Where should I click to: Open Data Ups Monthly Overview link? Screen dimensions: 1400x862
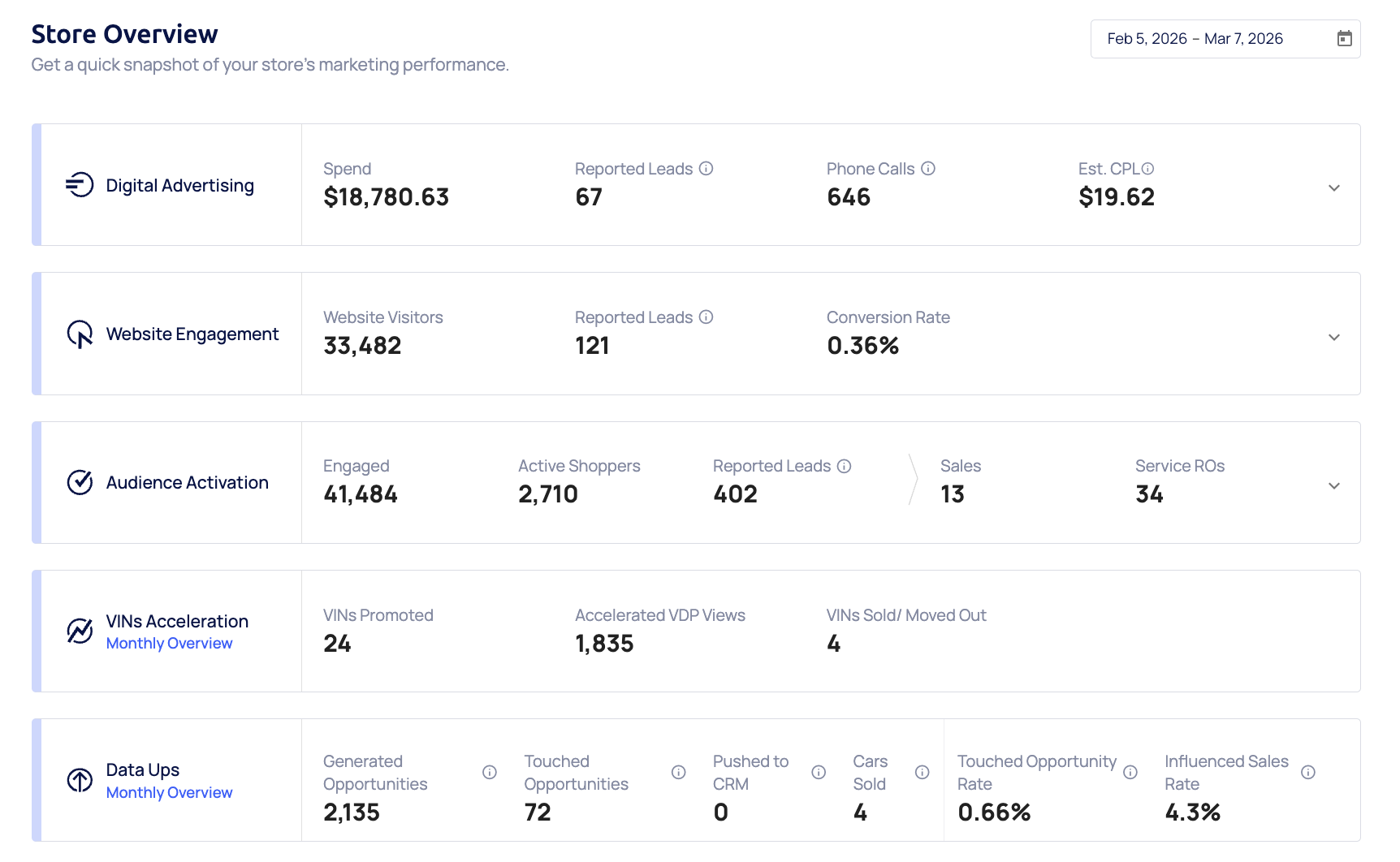[169, 793]
